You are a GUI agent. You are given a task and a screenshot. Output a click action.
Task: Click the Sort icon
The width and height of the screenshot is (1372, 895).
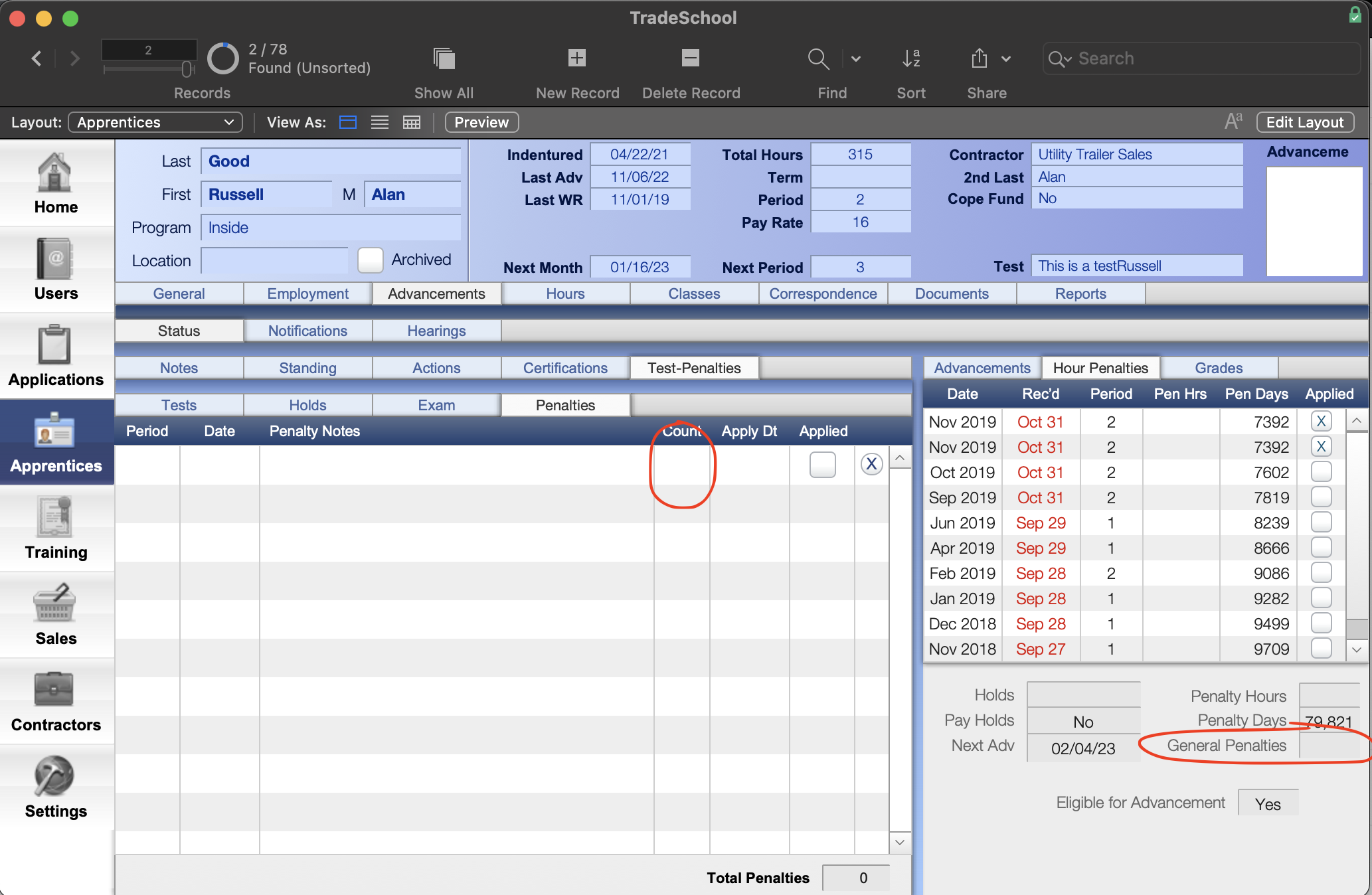pos(911,58)
